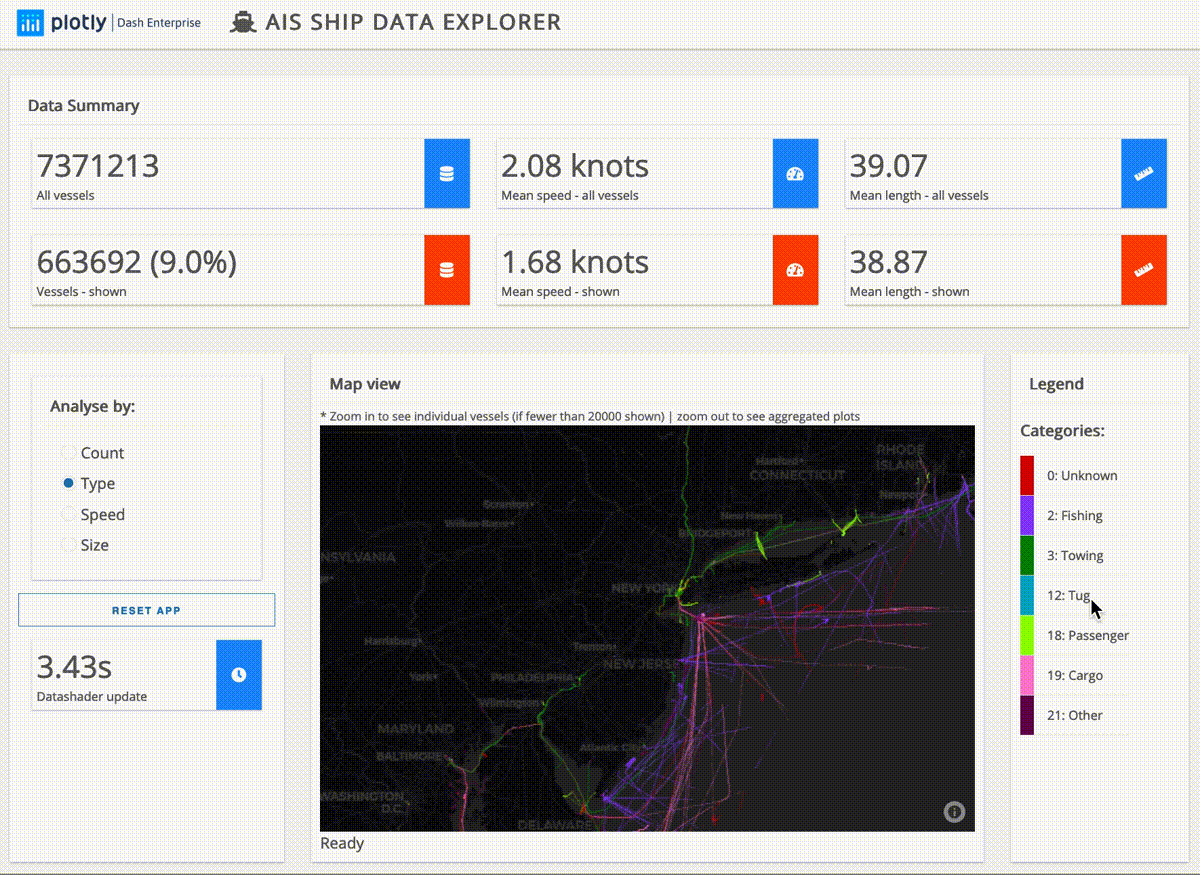Click the pink Cargo category swatch
Screen dimensions: 1200x875
(1027, 675)
